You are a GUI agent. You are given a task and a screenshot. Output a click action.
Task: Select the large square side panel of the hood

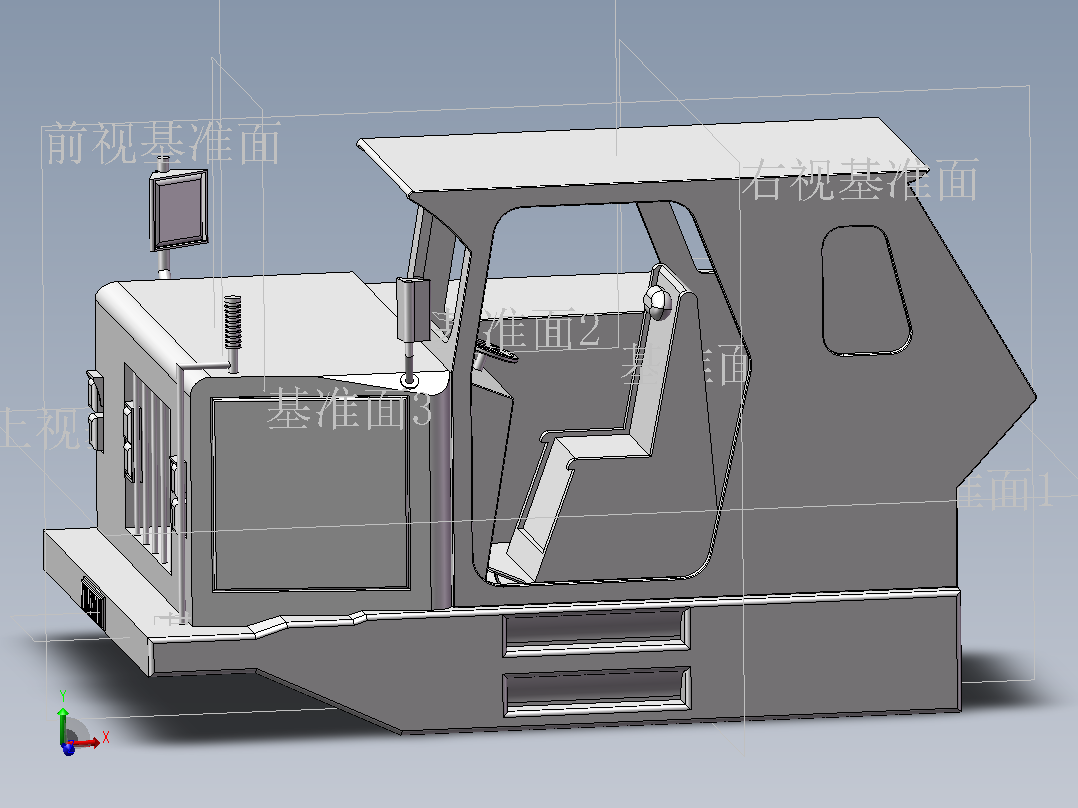coord(311,493)
